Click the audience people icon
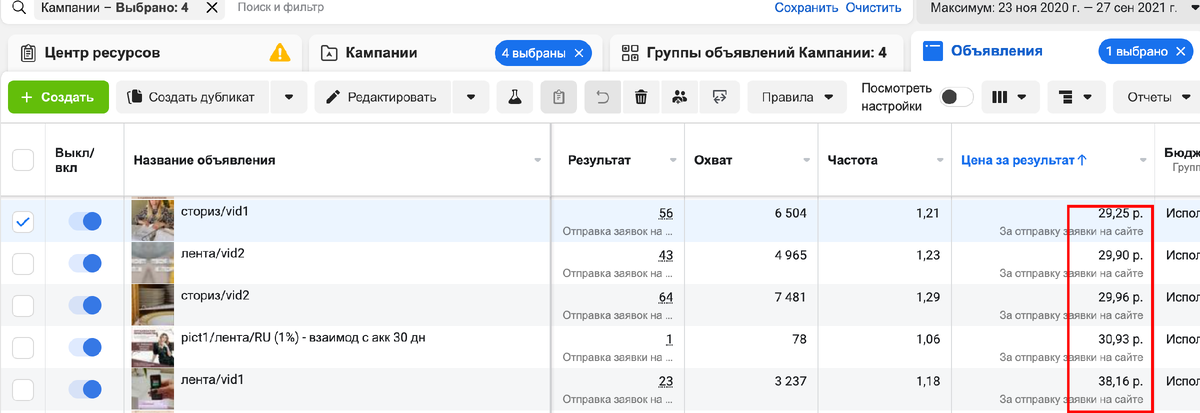The image size is (1200, 413). coord(680,97)
